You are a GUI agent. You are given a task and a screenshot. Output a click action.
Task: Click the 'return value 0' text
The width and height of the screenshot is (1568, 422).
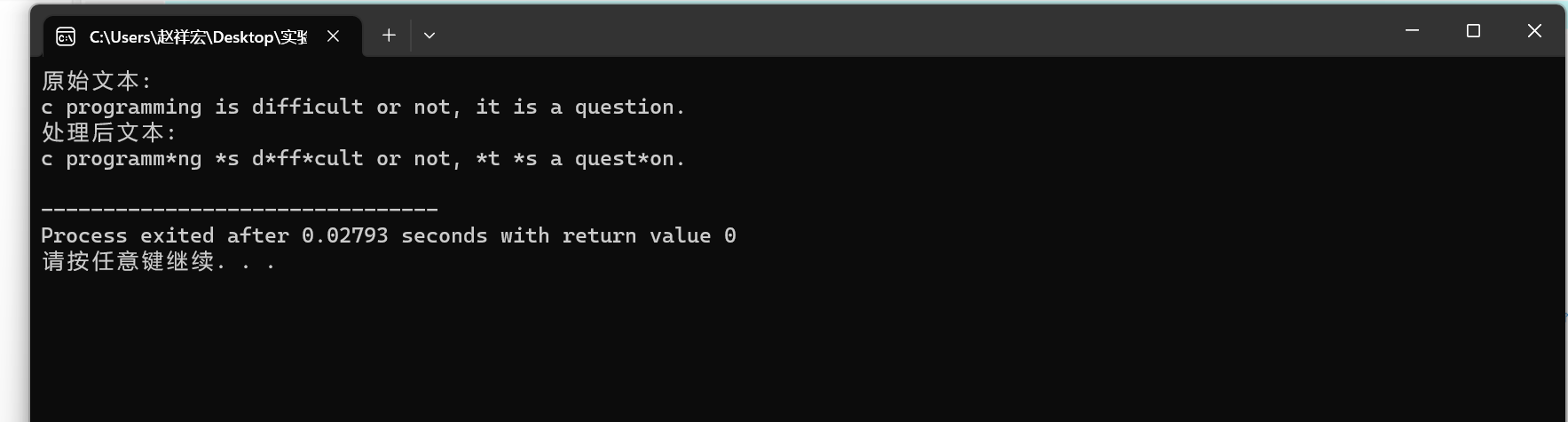tap(649, 235)
